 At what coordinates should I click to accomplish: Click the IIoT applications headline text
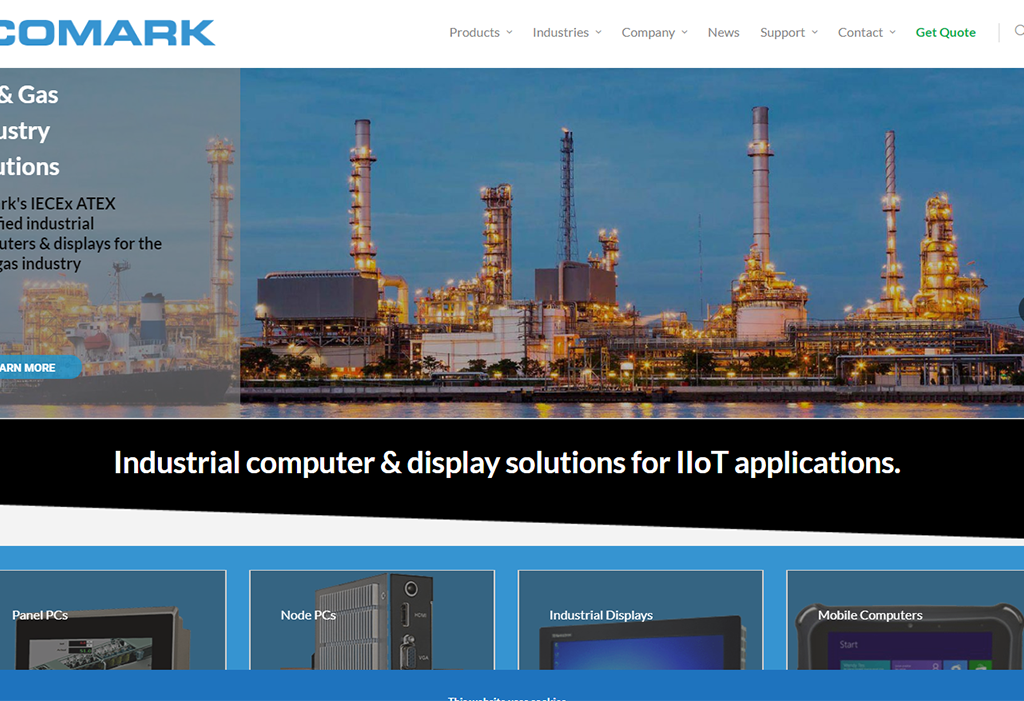(506, 463)
